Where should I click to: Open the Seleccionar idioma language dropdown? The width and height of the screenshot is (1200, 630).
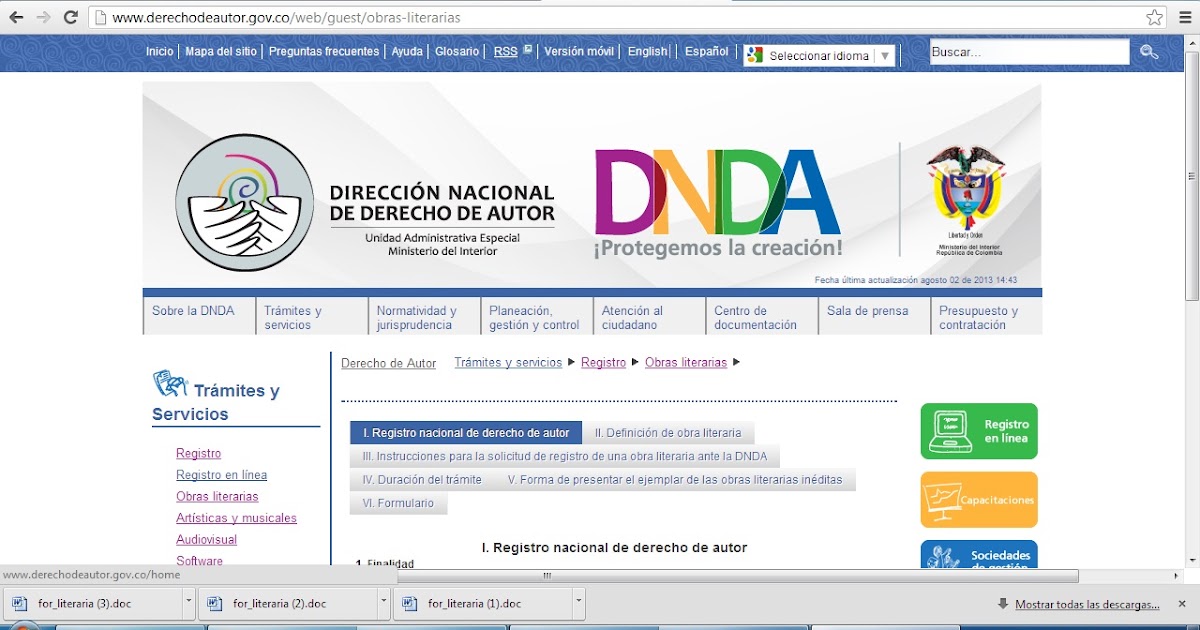coord(820,56)
